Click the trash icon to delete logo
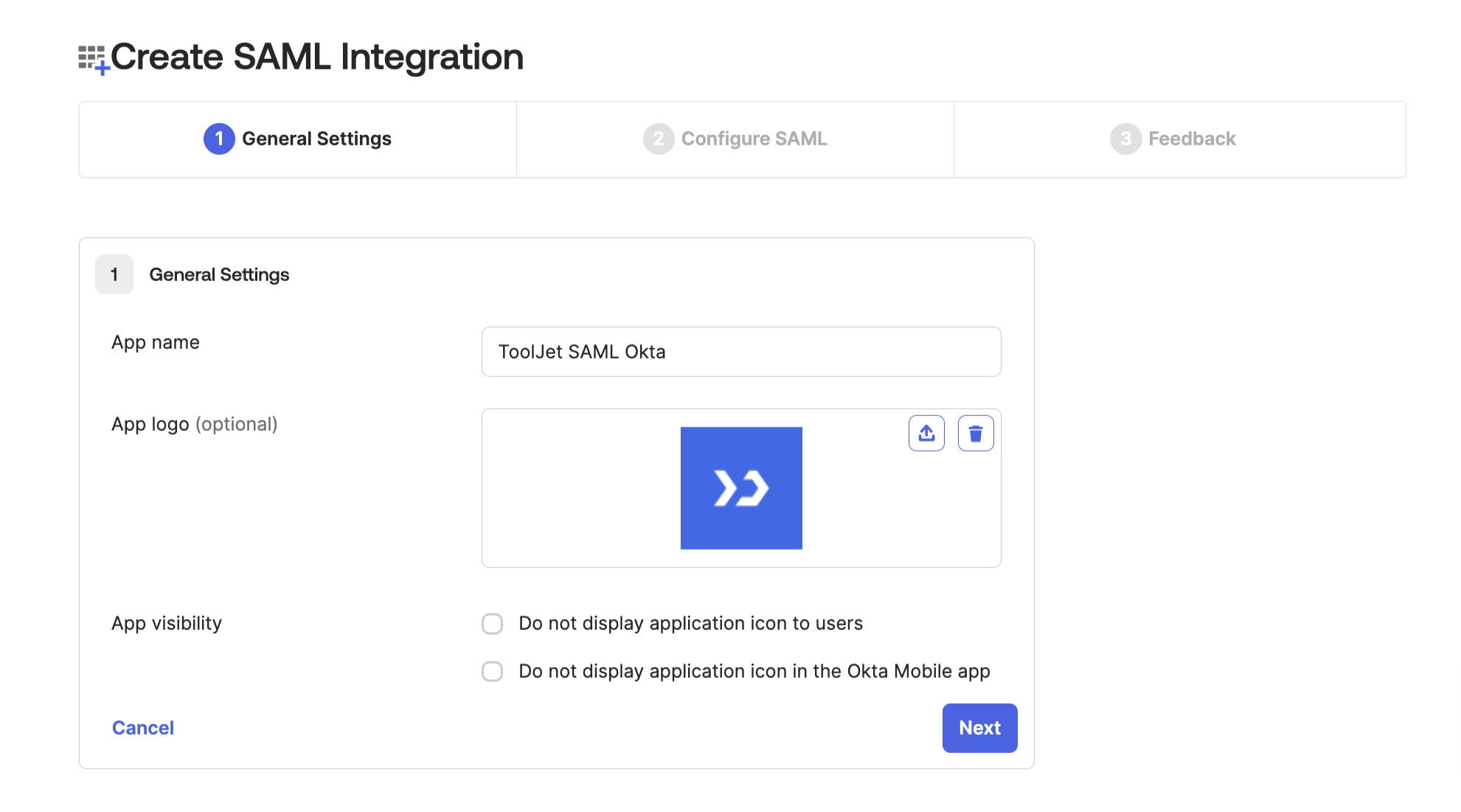The width and height of the screenshot is (1461, 812). tap(975, 434)
